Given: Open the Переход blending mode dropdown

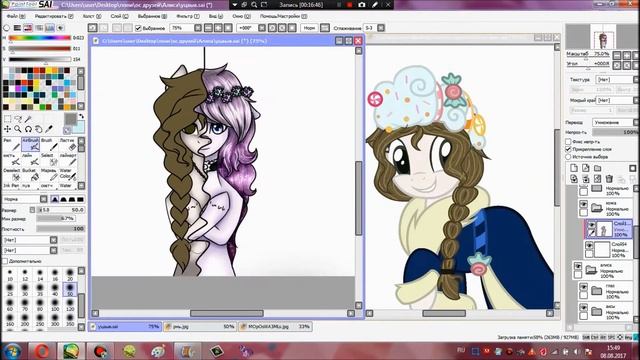Looking at the screenshot, I should 614,122.
